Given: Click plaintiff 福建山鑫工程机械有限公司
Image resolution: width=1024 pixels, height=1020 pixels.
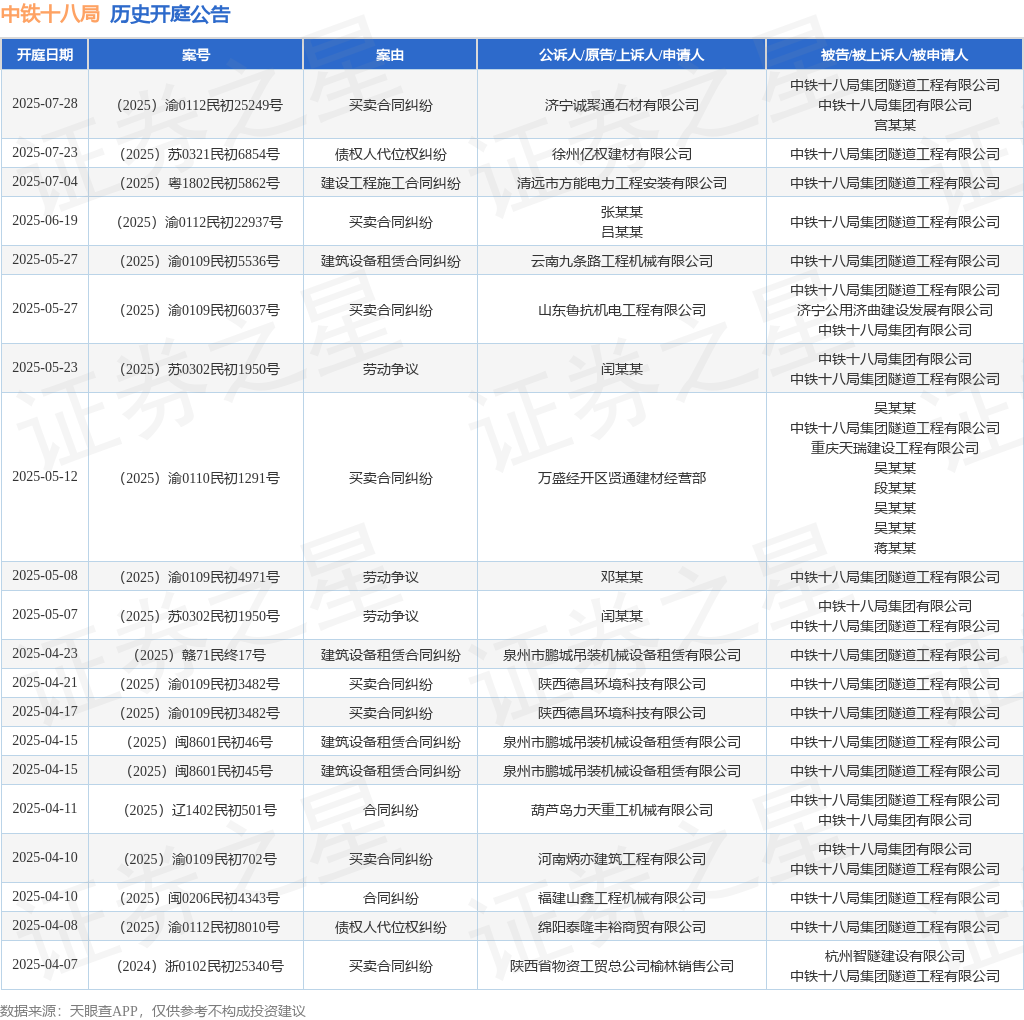Looking at the screenshot, I should (x=621, y=898).
